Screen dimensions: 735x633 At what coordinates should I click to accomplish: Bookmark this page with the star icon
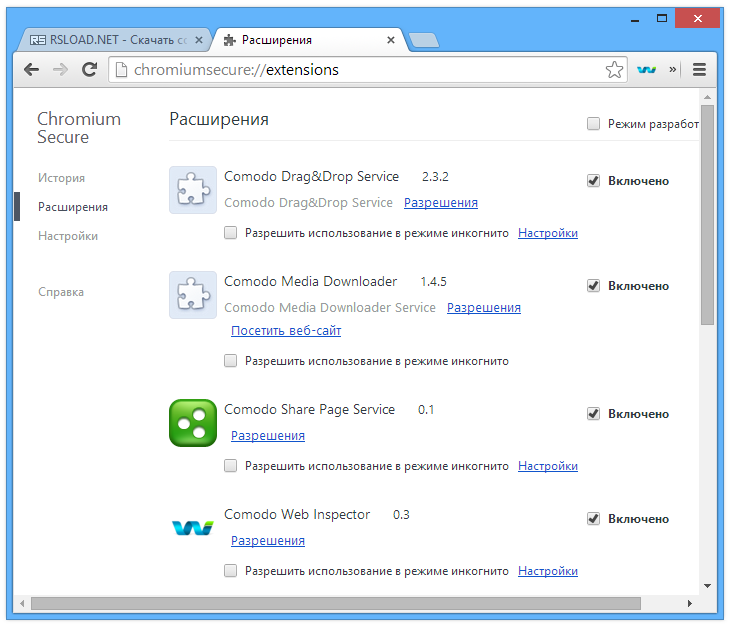(x=614, y=70)
